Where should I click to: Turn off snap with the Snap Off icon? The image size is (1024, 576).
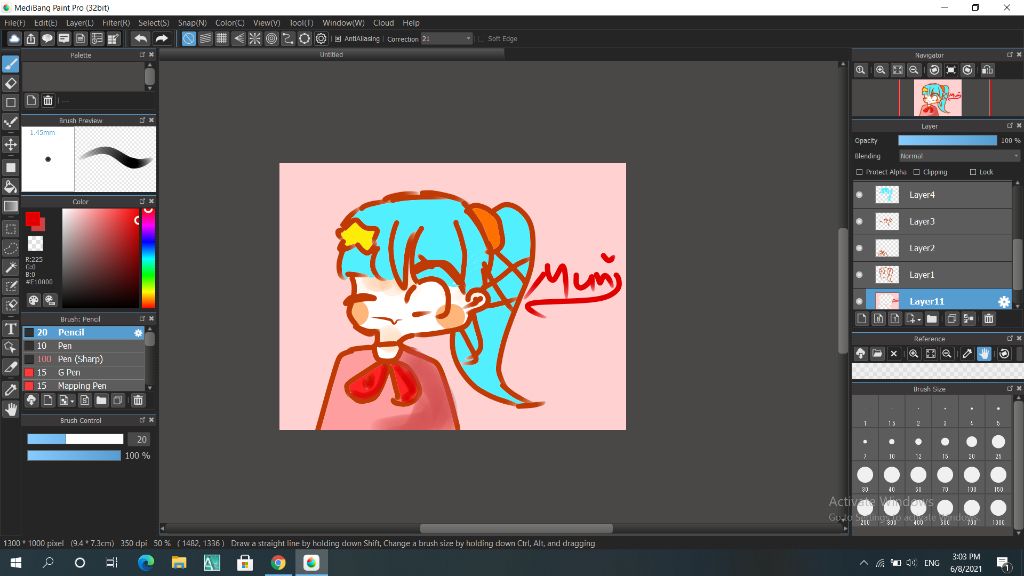(189, 39)
